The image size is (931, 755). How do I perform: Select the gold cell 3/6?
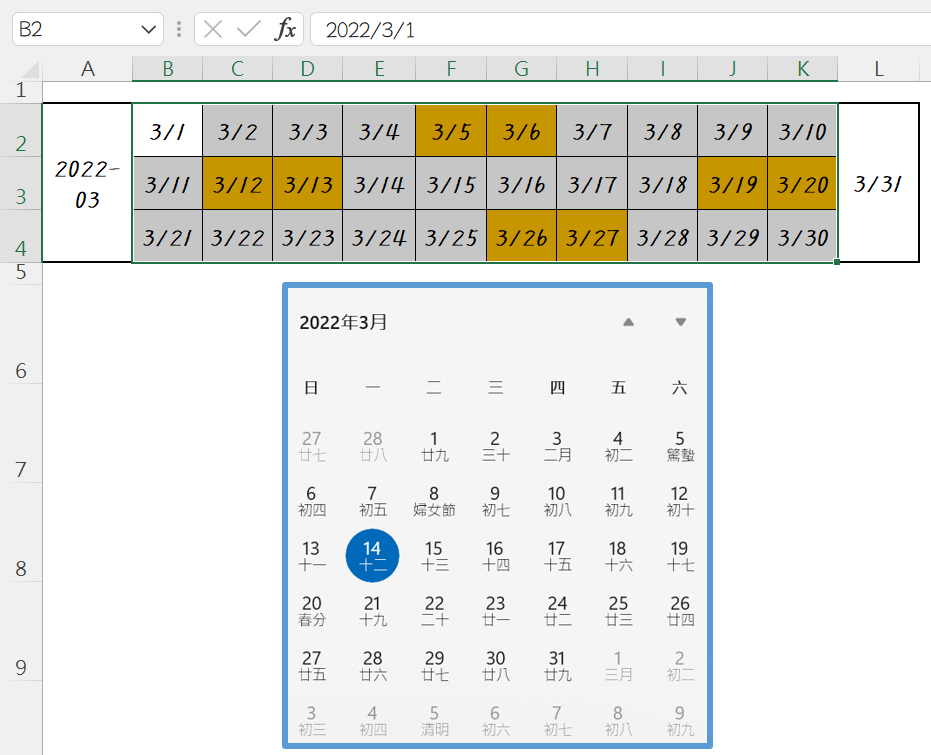pyautogui.click(x=521, y=131)
